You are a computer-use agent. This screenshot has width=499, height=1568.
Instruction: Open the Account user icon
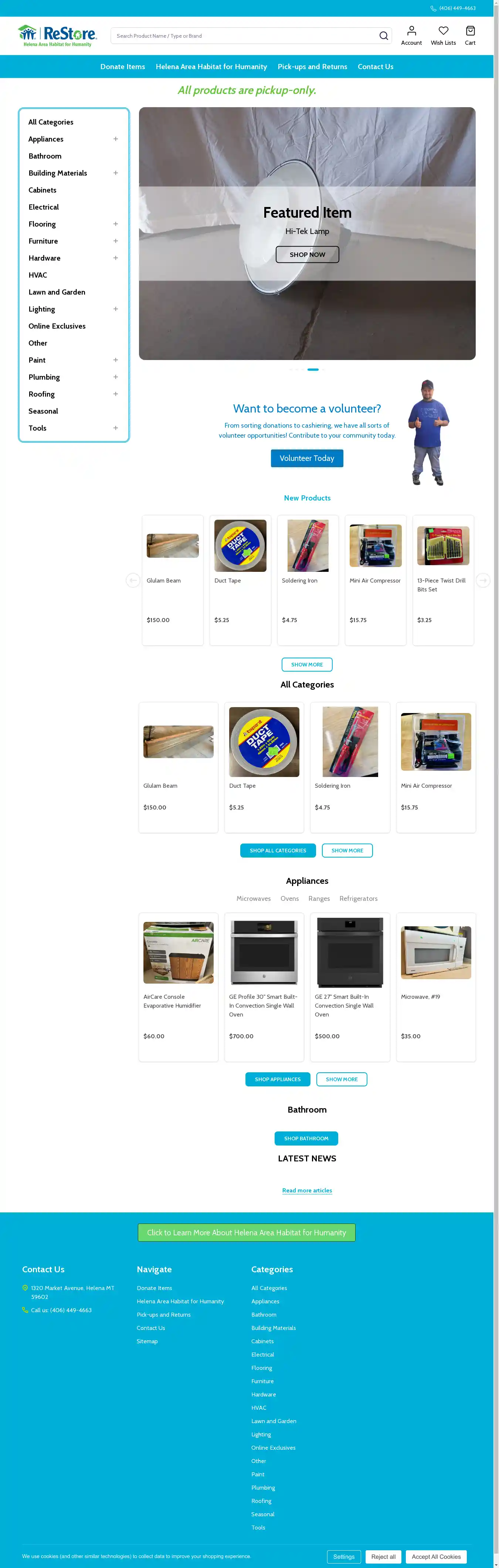[x=411, y=30]
